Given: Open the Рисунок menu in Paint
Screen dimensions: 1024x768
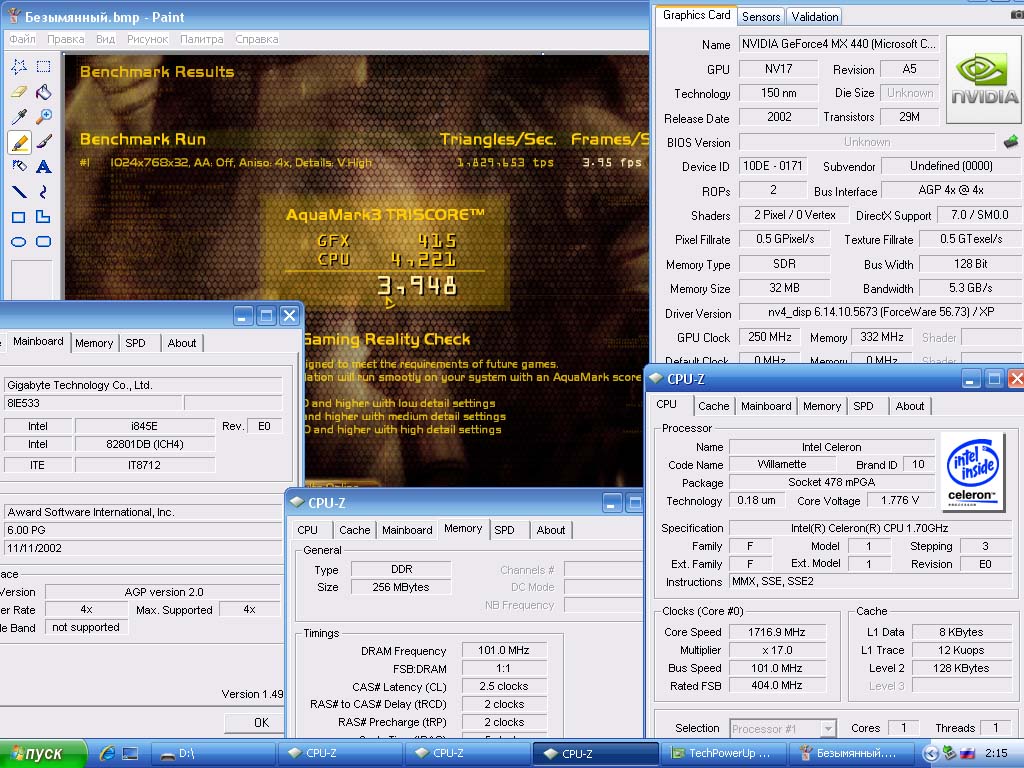Looking at the screenshot, I should click(x=148, y=39).
